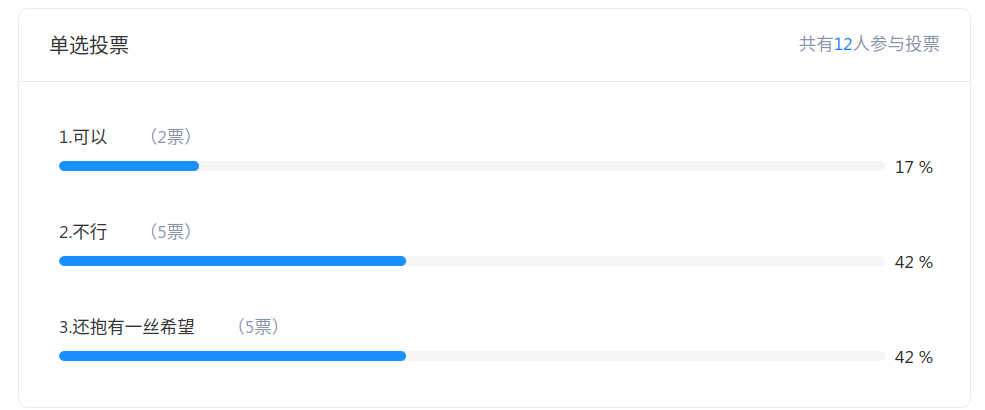
Task: Select the 3.还抱有一丝希望 option label
Action: pyautogui.click(x=127, y=327)
